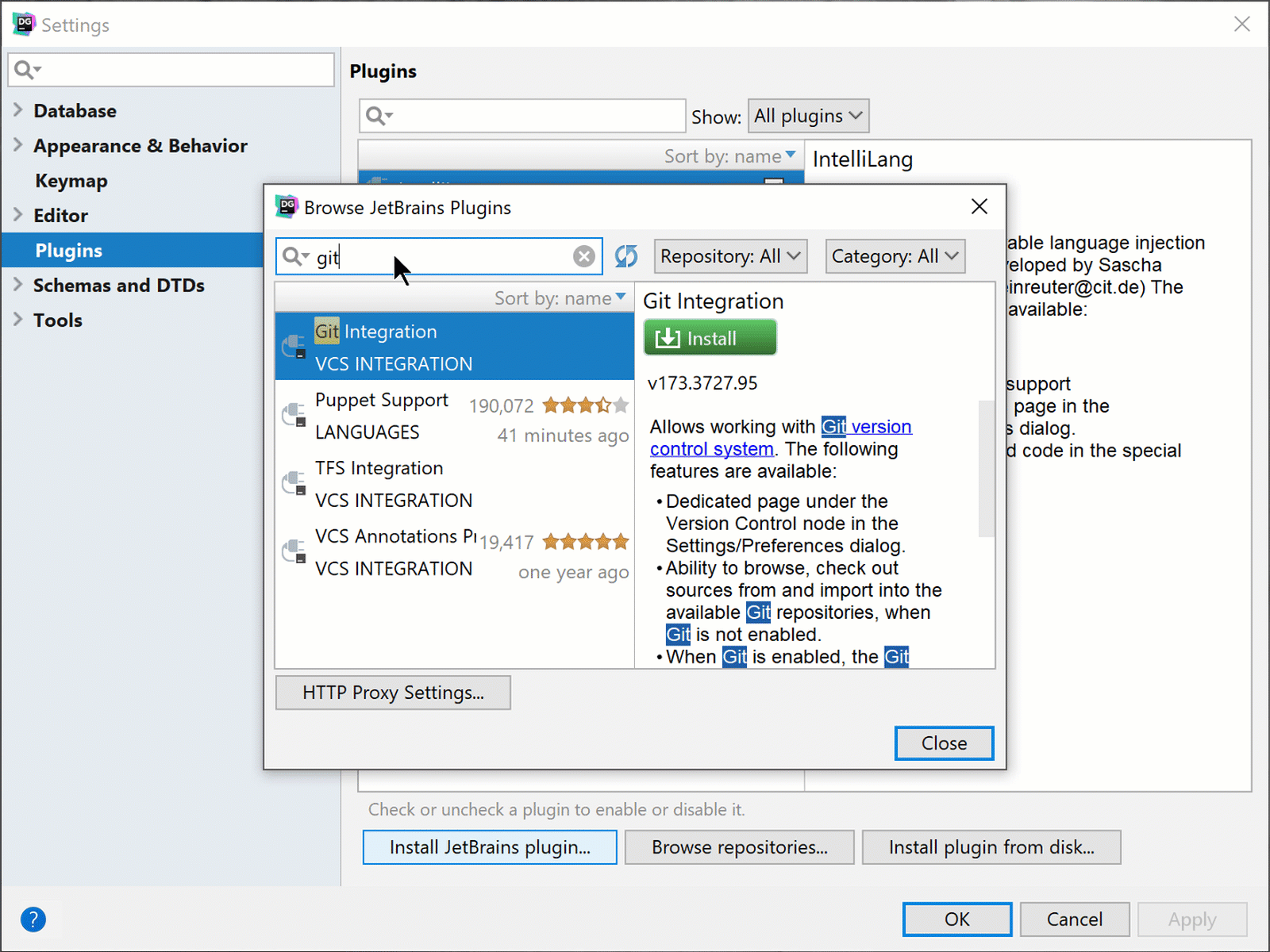Click the refresh plugin list icon

(626, 256)
